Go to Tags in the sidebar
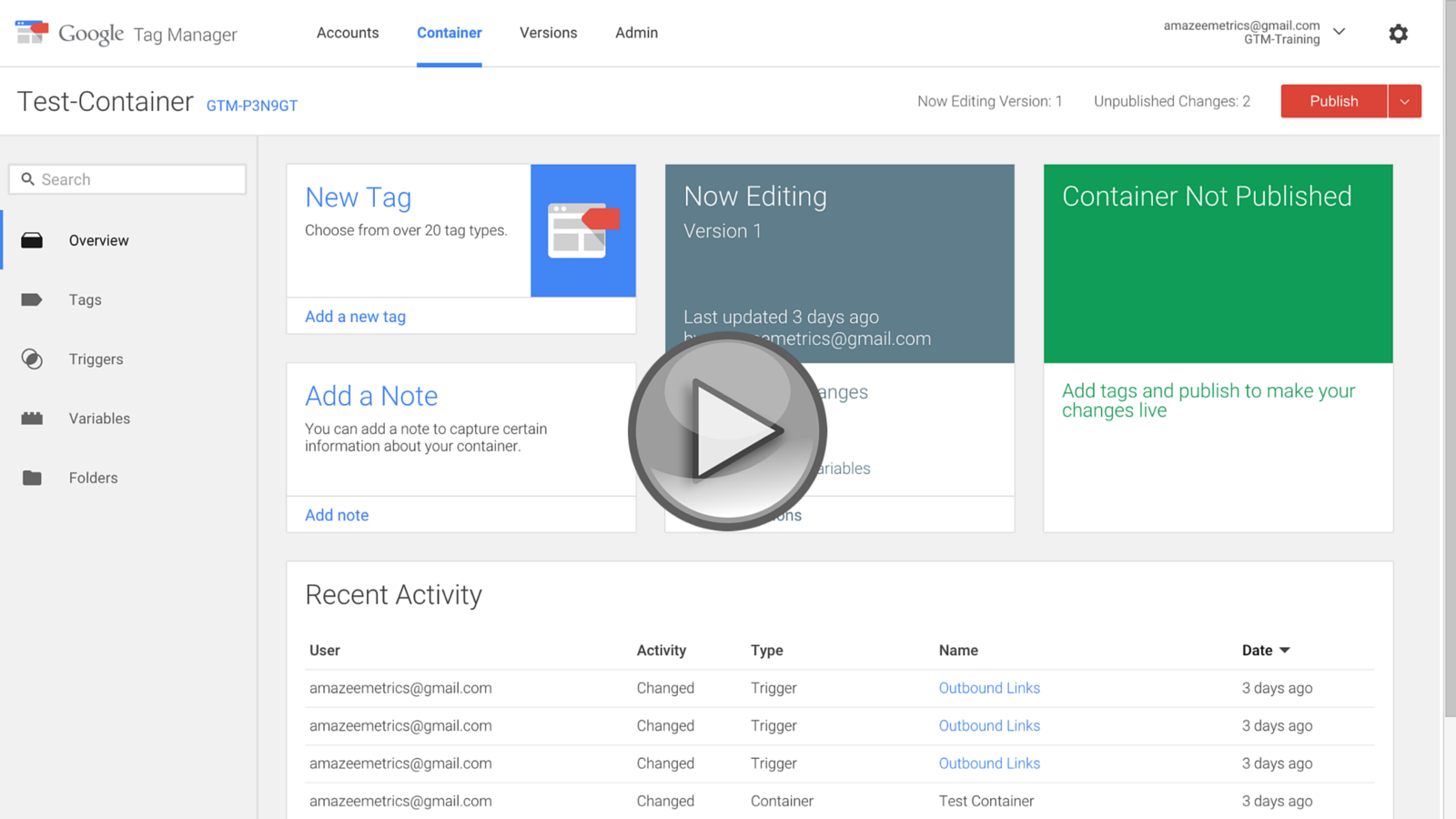This screenshot has width=1456, height=819. [86, 299]
